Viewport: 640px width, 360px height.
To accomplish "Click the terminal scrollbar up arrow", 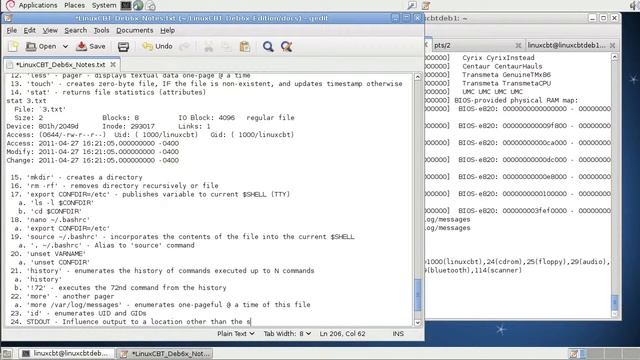I will 615,58.
